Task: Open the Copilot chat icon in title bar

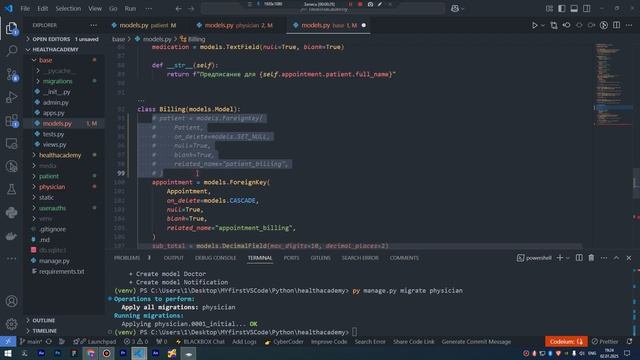Action: (455, 8)
